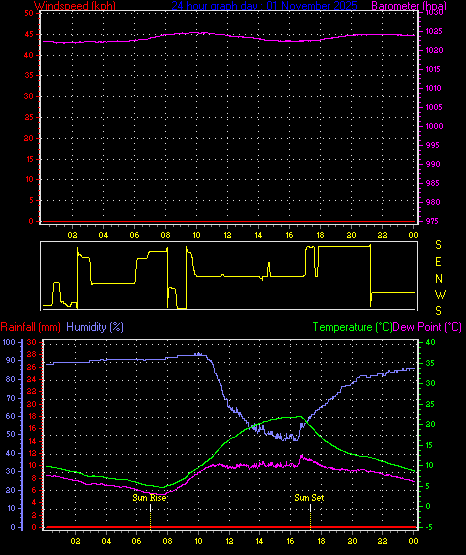Click the 'Barometer (hpa)' axis title
466x555 pixels.
click(409, 6)
